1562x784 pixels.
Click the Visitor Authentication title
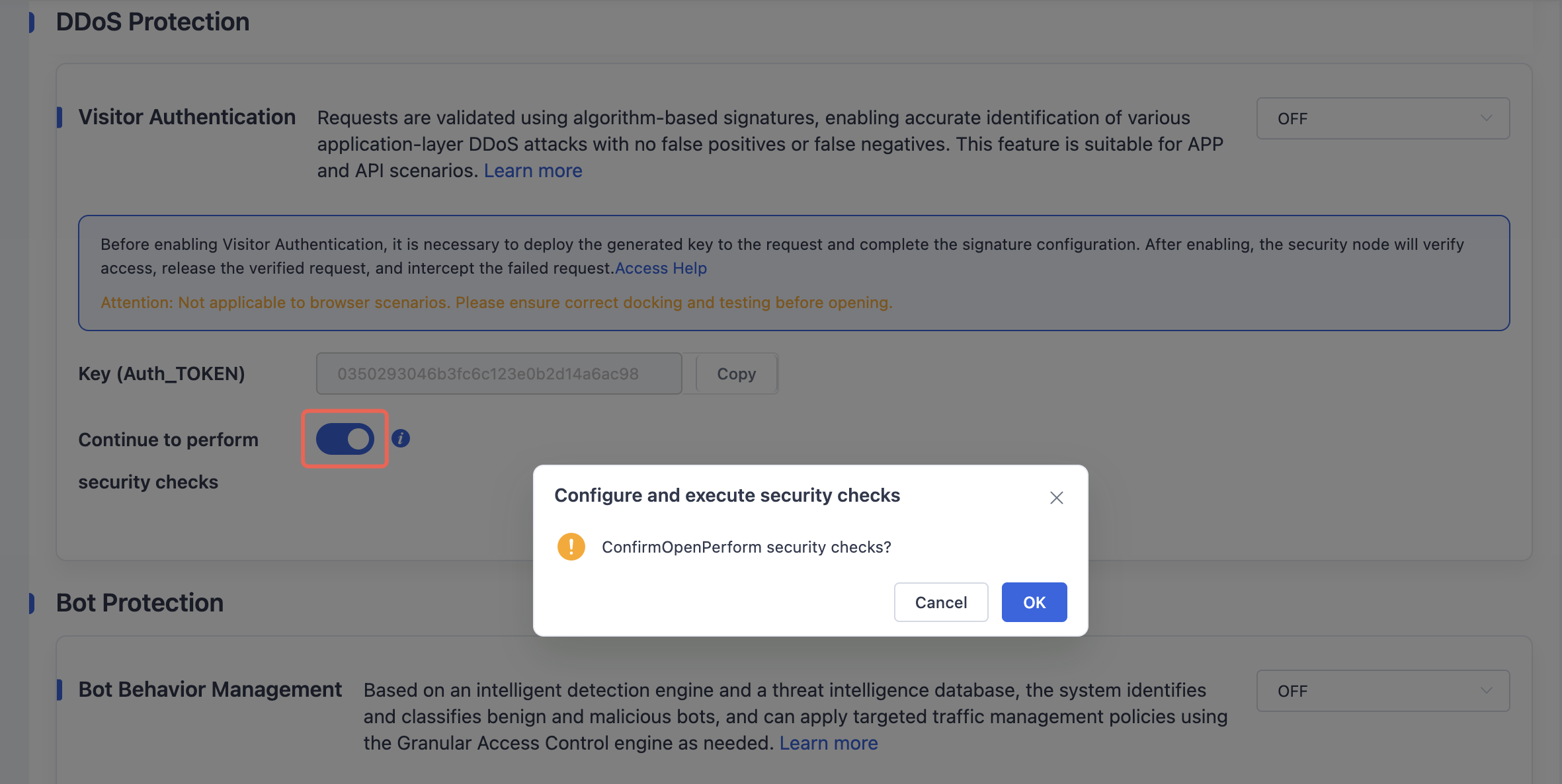pyautogui.click(x=187, y=117)
